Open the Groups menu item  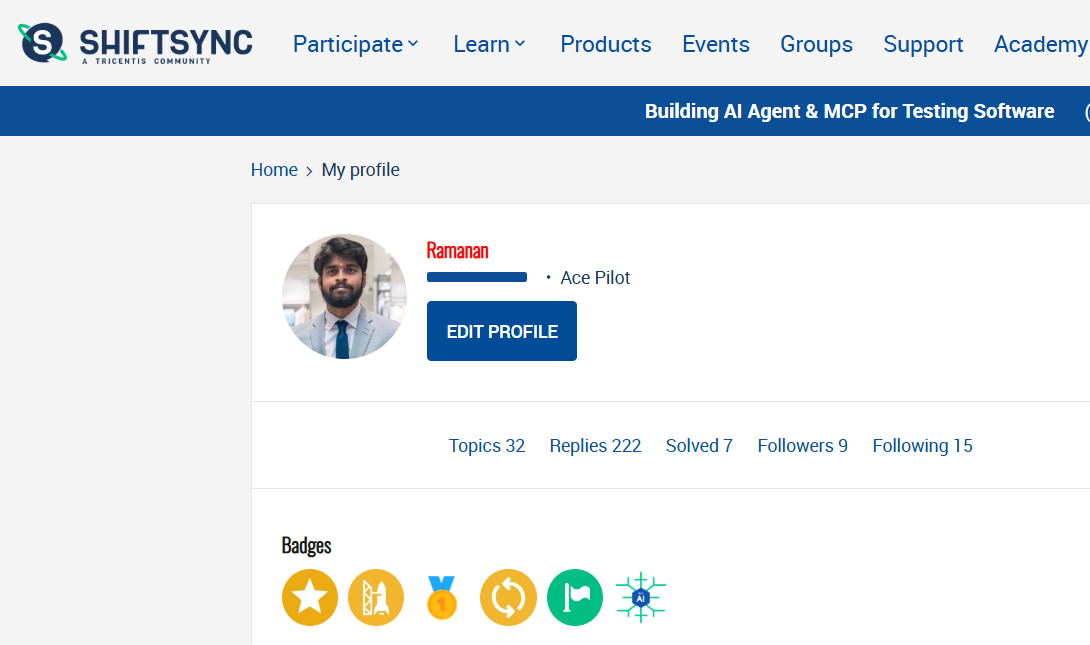click(x=816, y=44)
